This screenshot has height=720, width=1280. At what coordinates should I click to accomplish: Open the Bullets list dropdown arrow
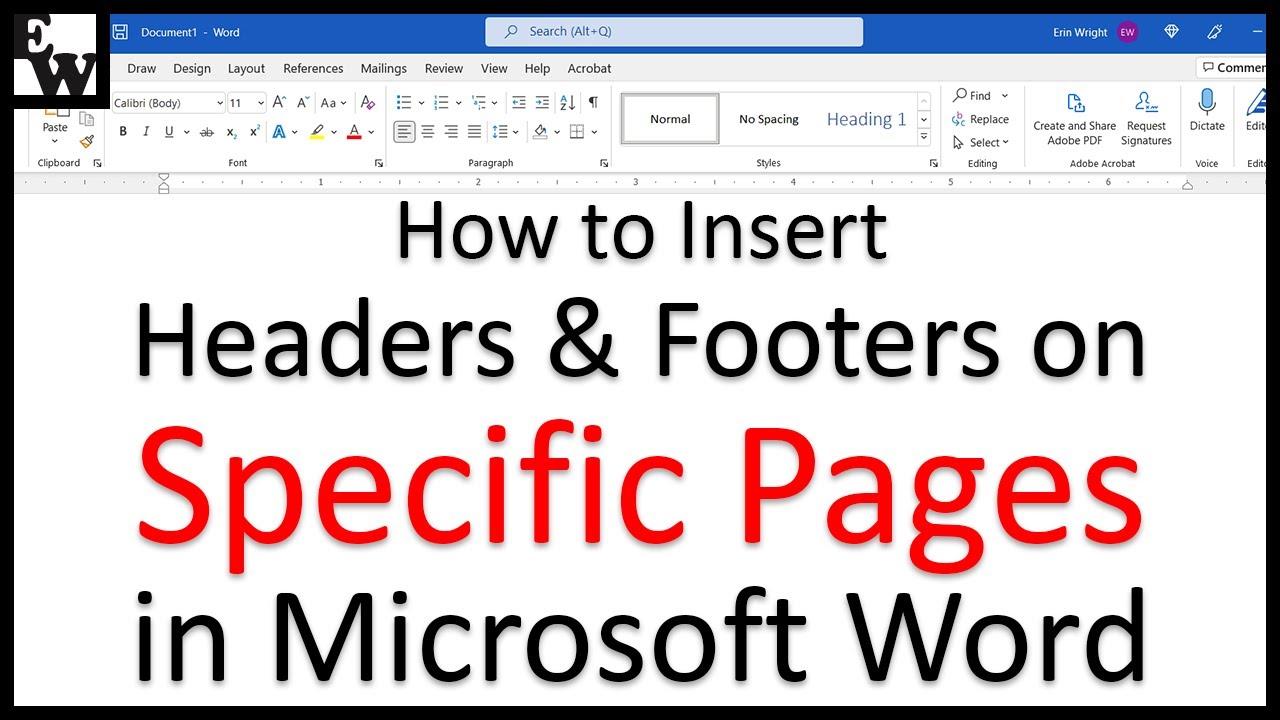421,103
